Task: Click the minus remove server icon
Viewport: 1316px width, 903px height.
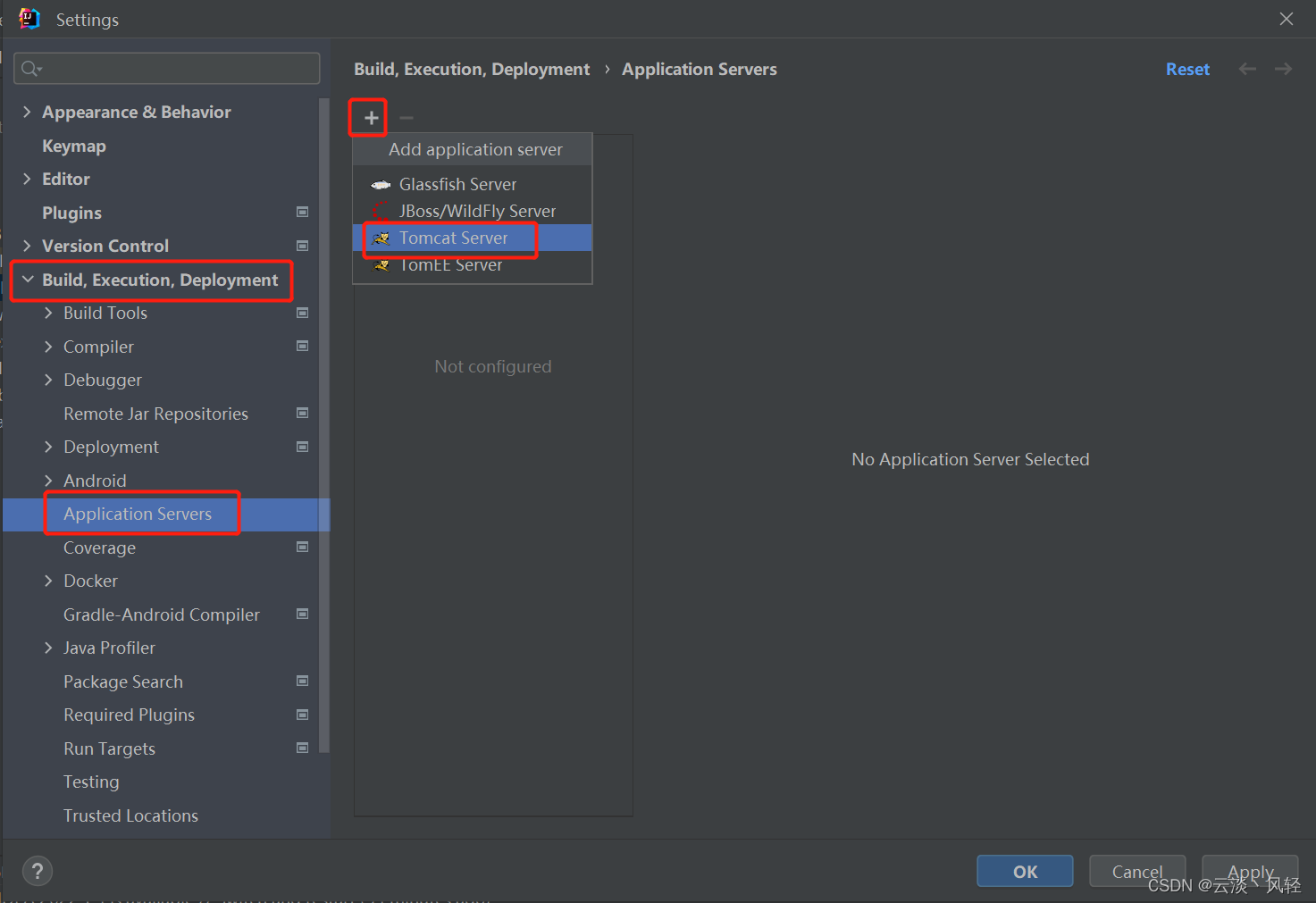Action: [407, 118]
